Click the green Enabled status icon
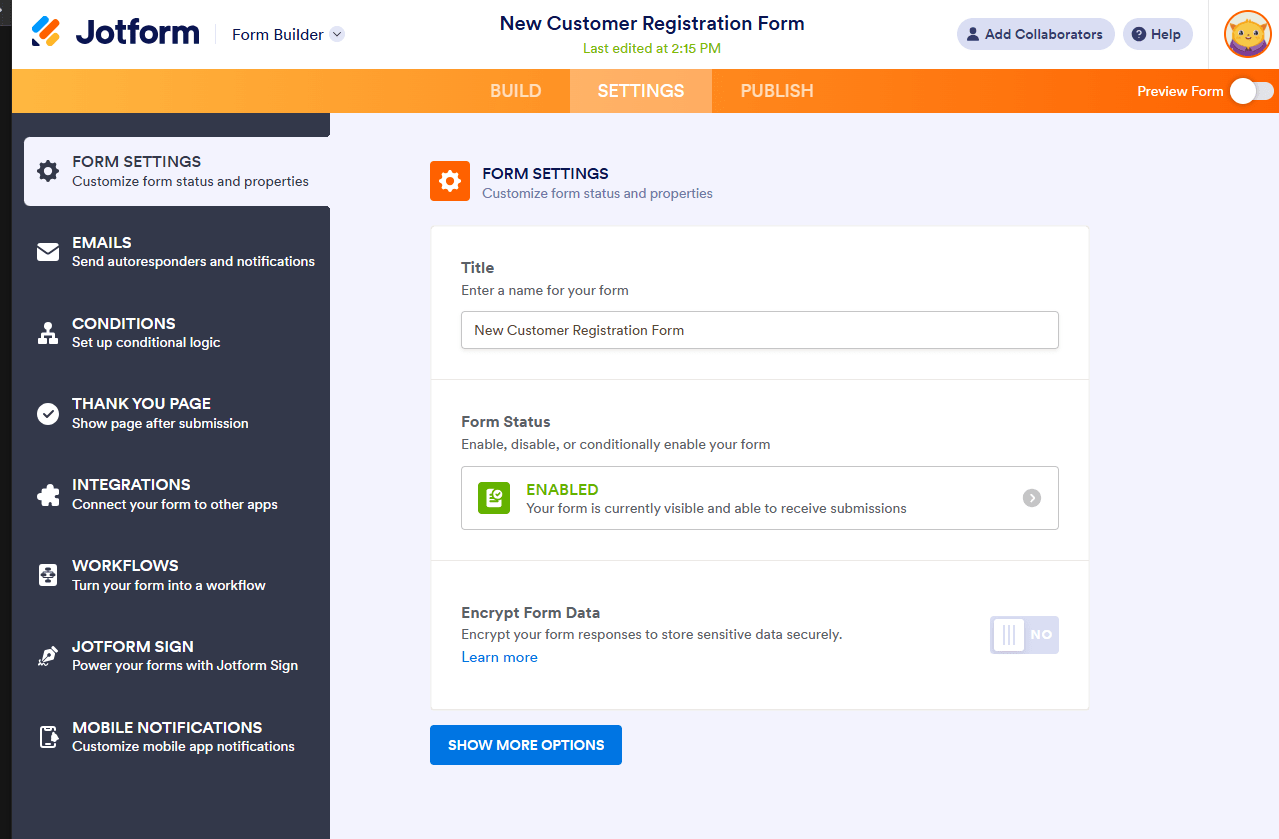The height and width of the screenshot is (839, 1279). pos(494,498)
